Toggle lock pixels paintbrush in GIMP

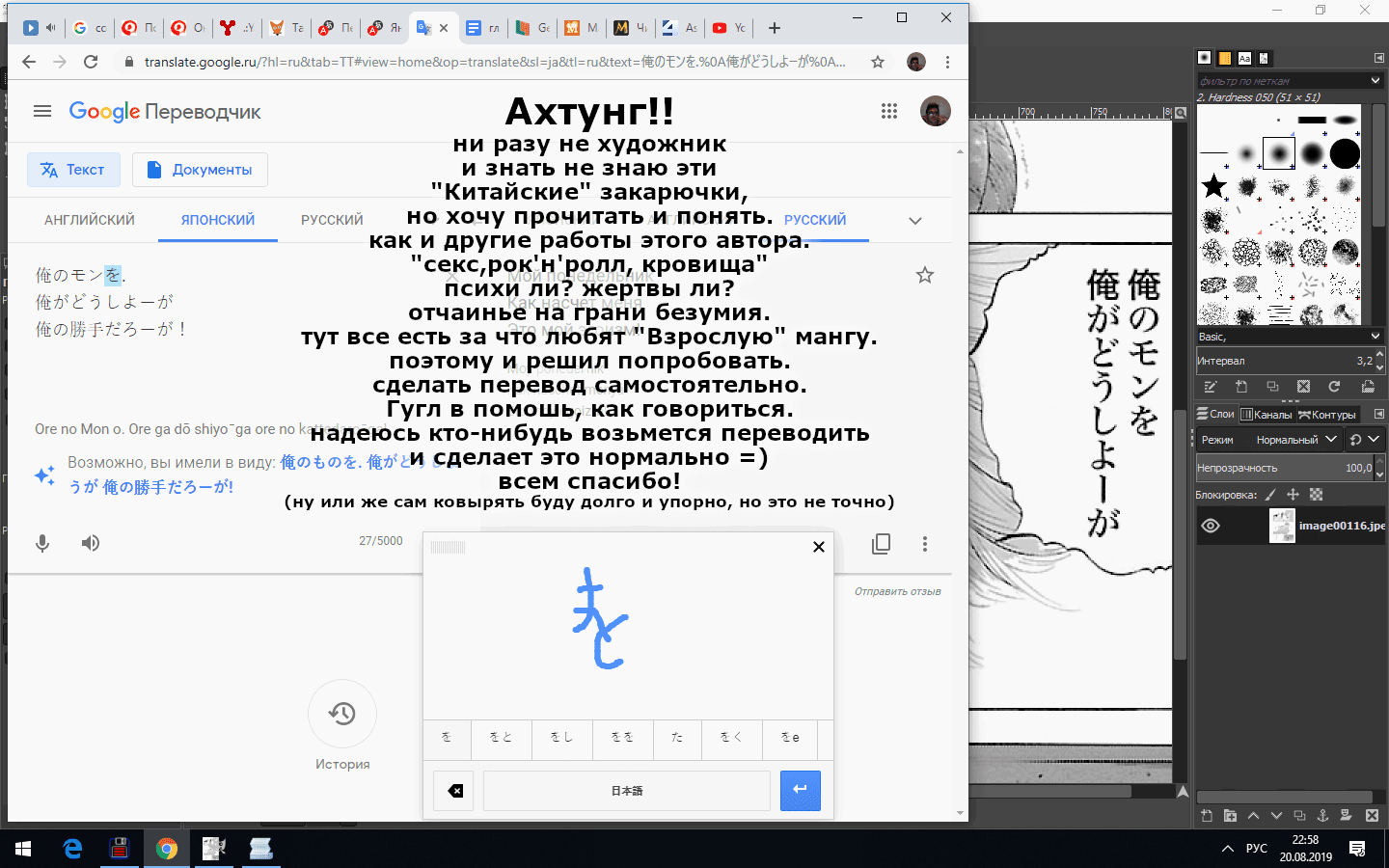pos(1270,495)
